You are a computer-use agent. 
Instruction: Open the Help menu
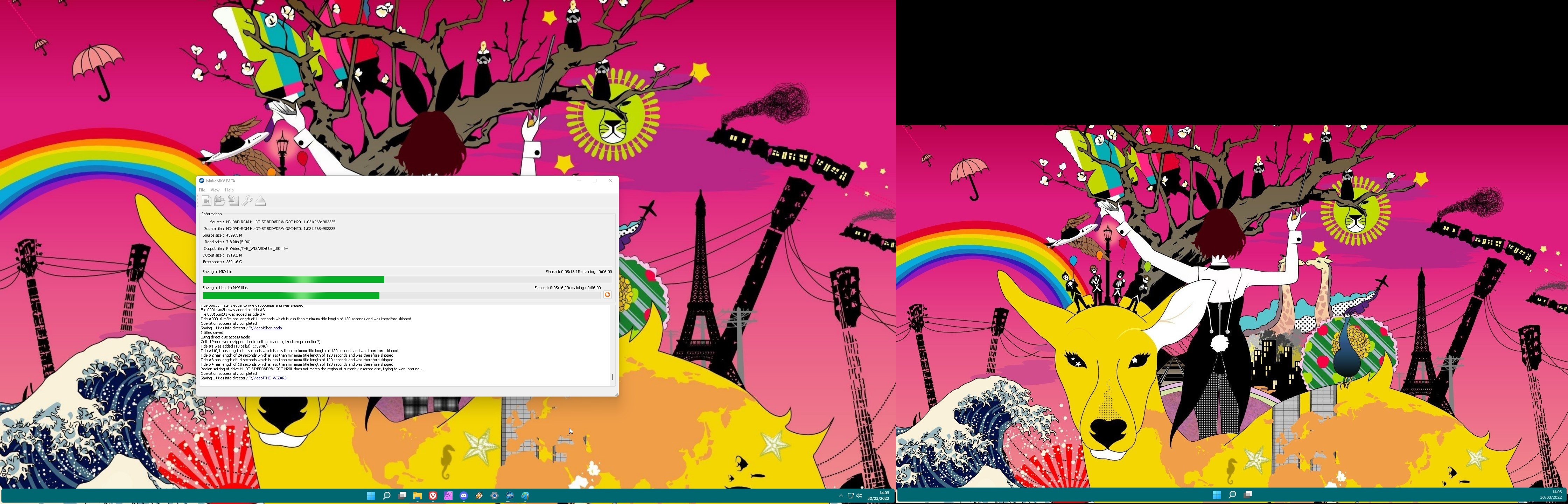click(229, 190)
